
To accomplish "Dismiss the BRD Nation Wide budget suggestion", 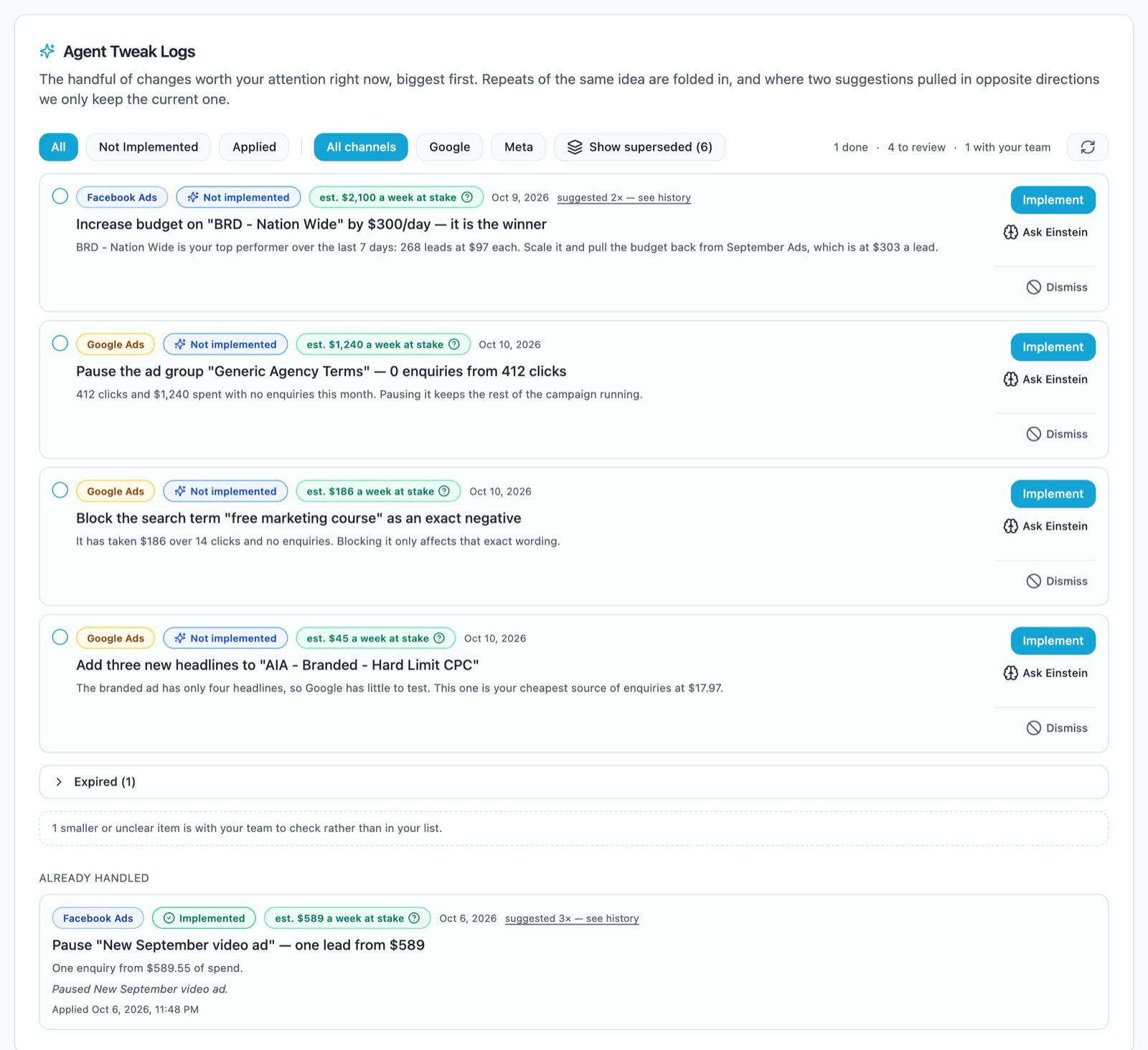I will pos(1057,287).
